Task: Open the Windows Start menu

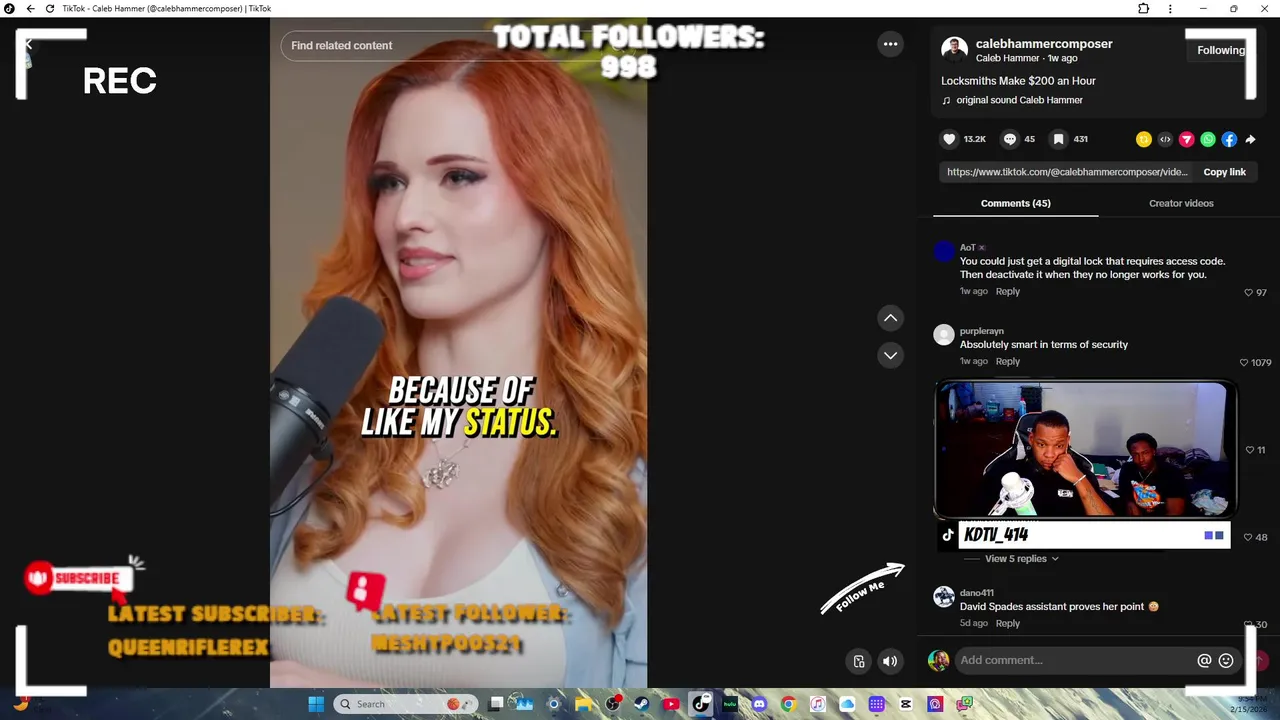Action: (316, 704)
